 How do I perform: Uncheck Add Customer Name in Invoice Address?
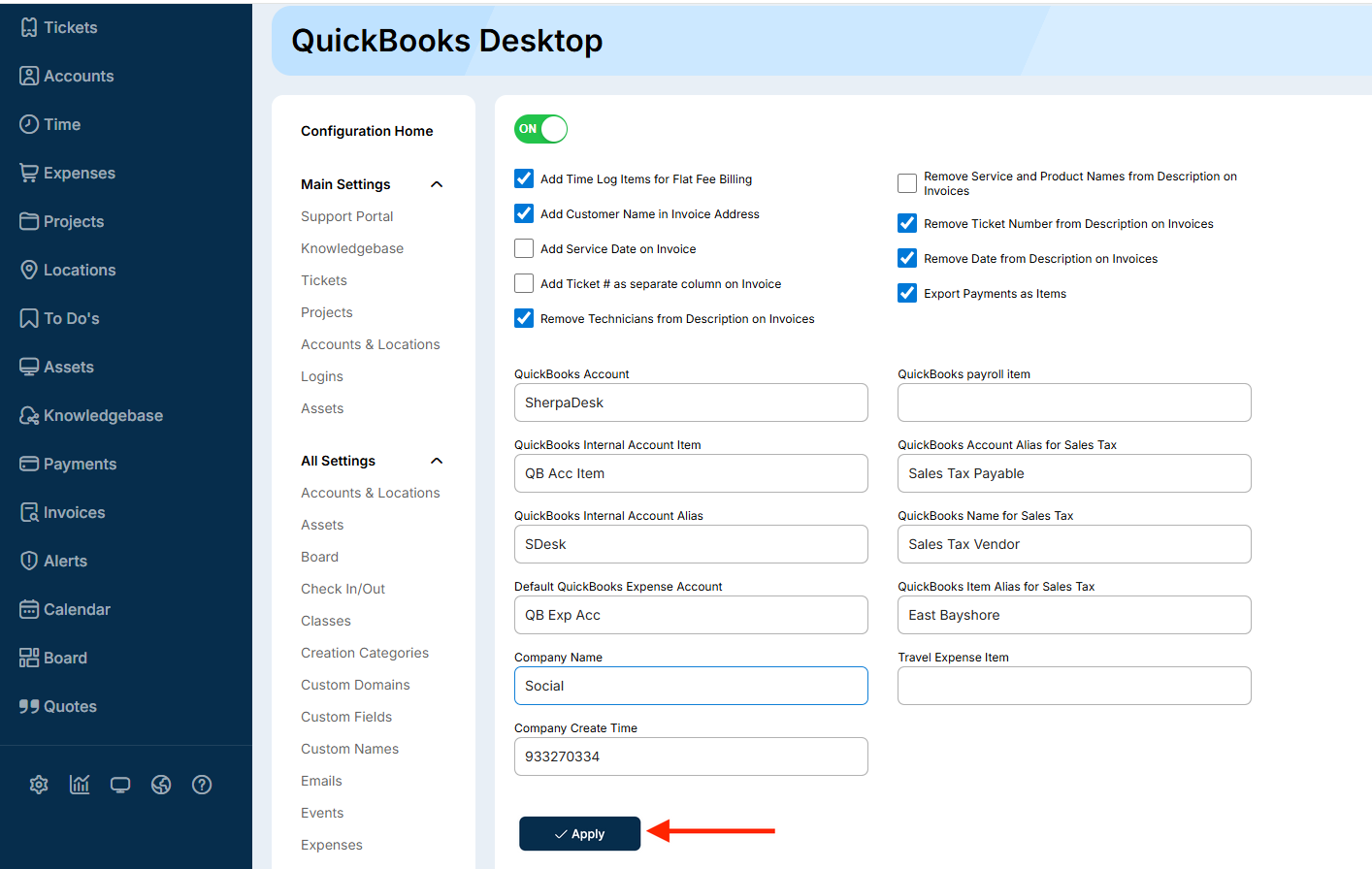pyautogui.click(x=524, y=213)
